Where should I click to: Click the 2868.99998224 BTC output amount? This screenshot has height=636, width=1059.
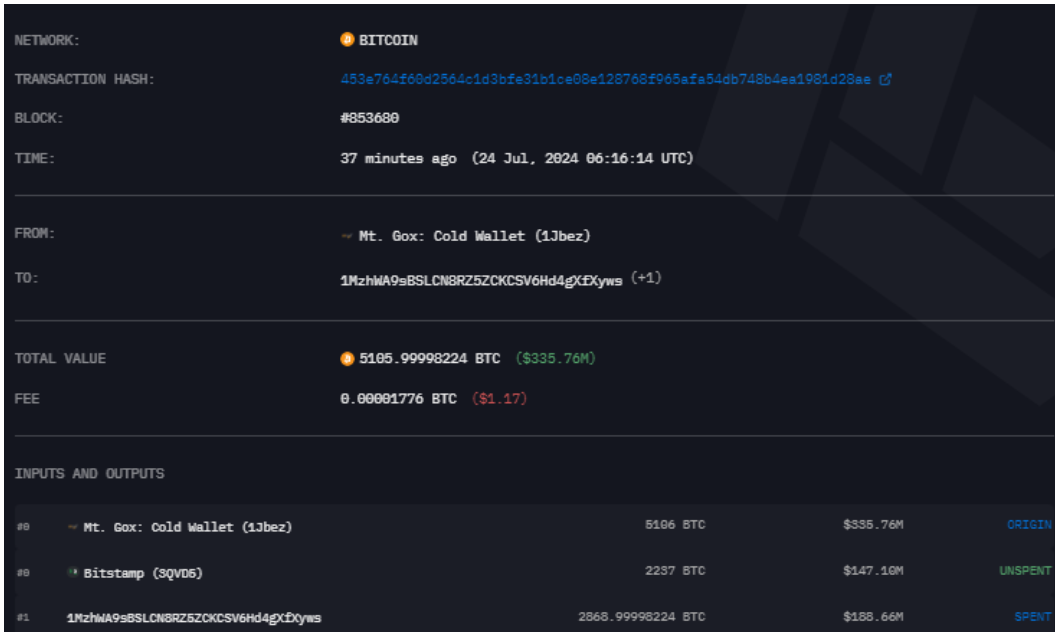(x=642, y=616)
